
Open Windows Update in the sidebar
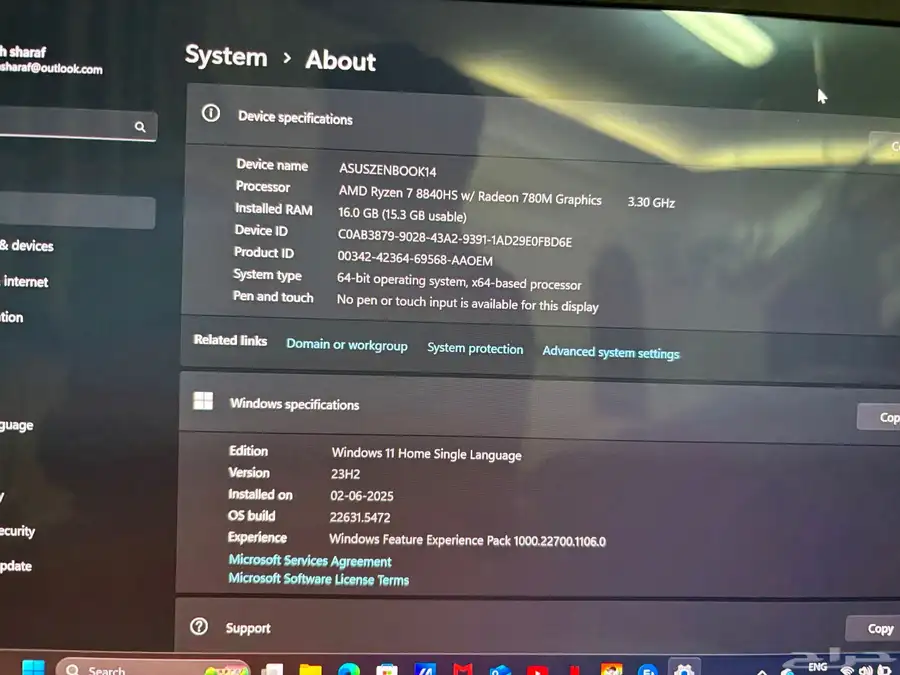[16, 566]
